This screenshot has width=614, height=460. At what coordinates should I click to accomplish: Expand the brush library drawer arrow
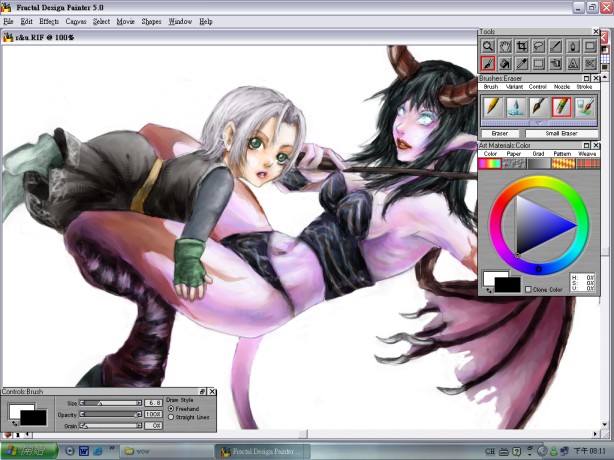coord(539,123)
